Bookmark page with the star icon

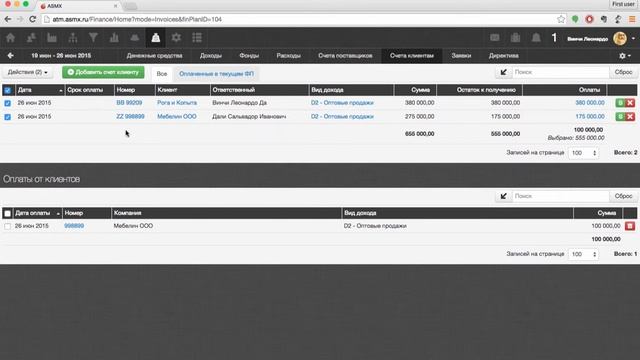561,19
